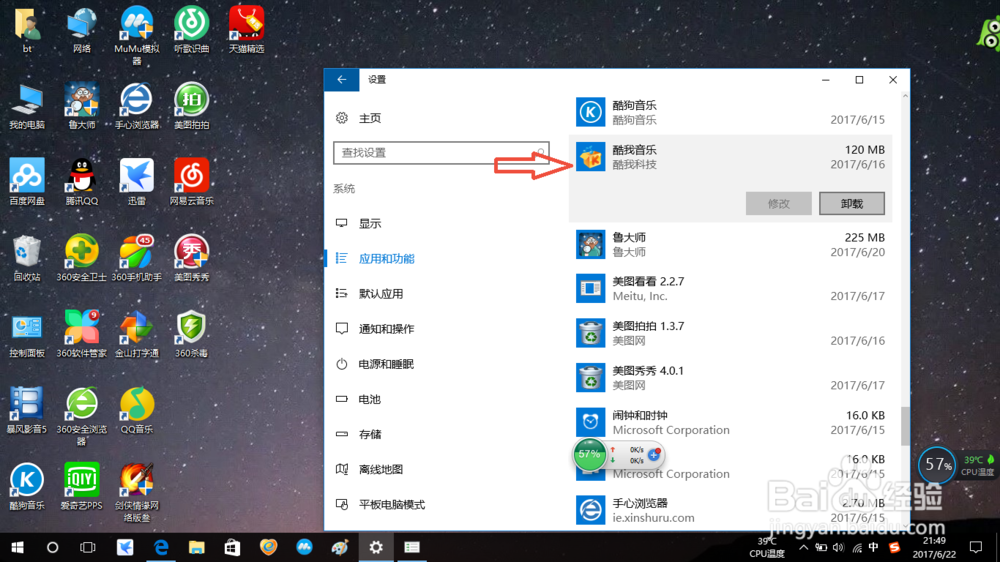The width and height of the screenshot is (1000, 562).
Task: Open Task View on the taskbar
Action: coord(87,547)
